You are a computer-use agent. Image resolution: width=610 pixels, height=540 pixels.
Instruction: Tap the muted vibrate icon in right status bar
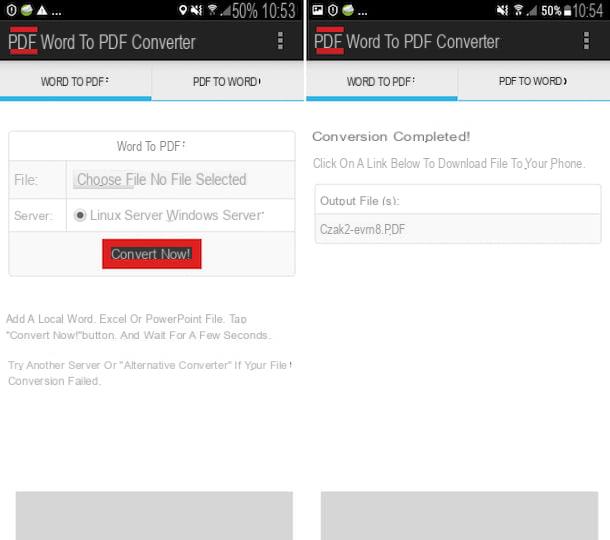point(502,10)
